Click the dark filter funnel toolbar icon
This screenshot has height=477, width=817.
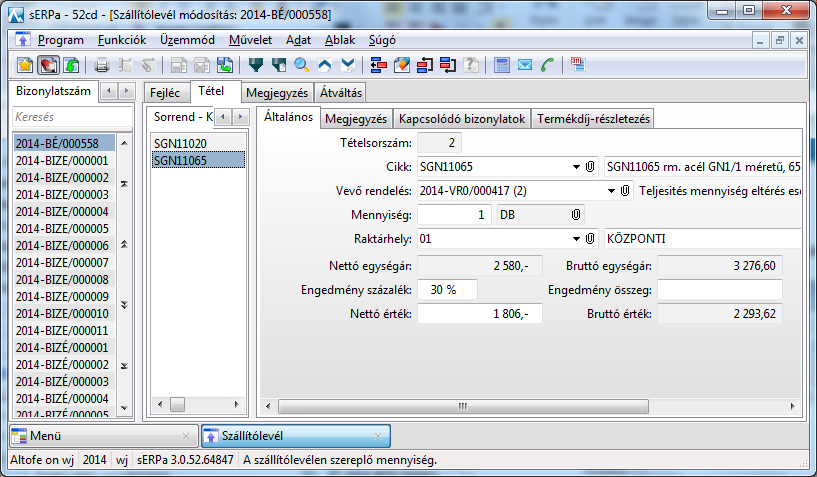click(255, 66)
